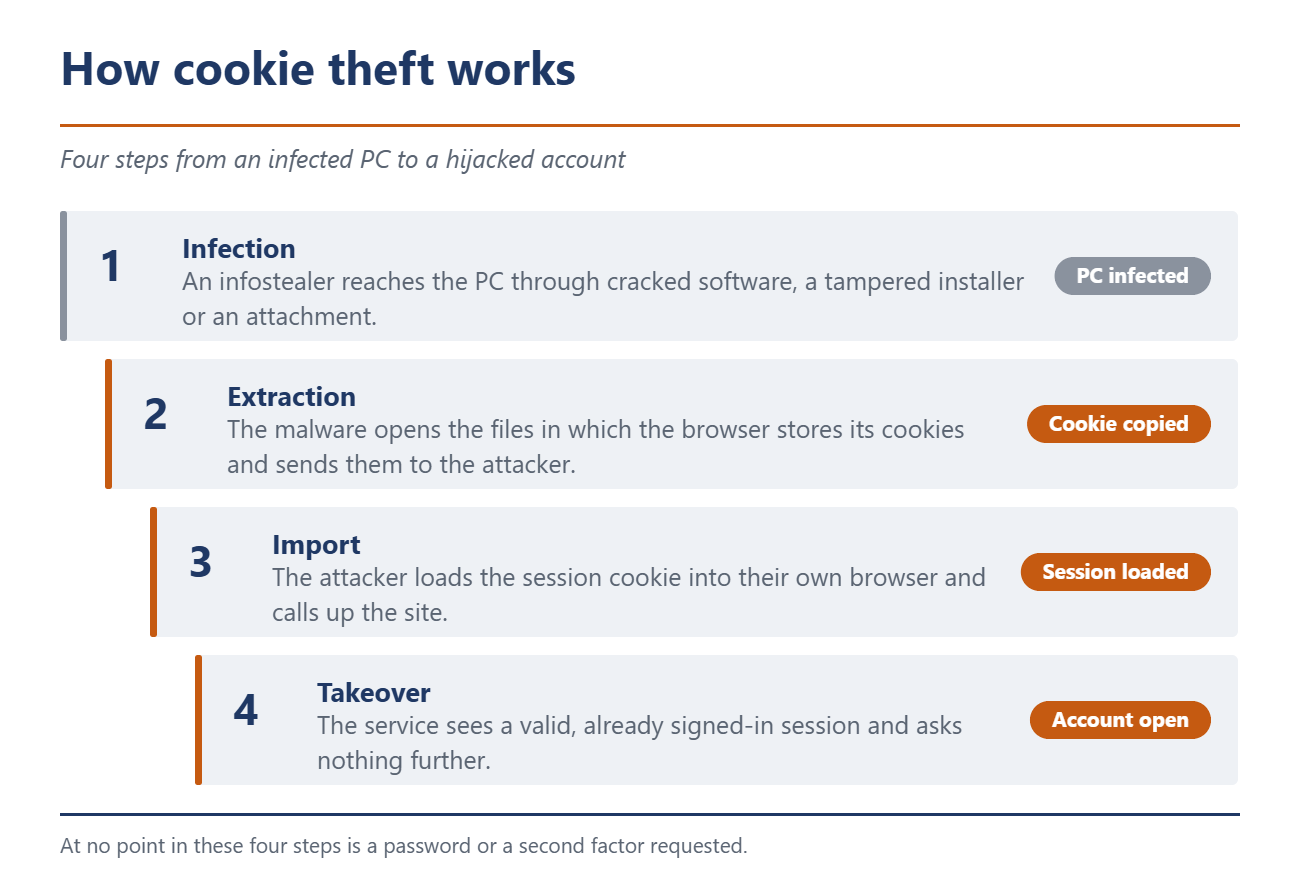Click the 'Takeover' step heading

pos(374,693)
